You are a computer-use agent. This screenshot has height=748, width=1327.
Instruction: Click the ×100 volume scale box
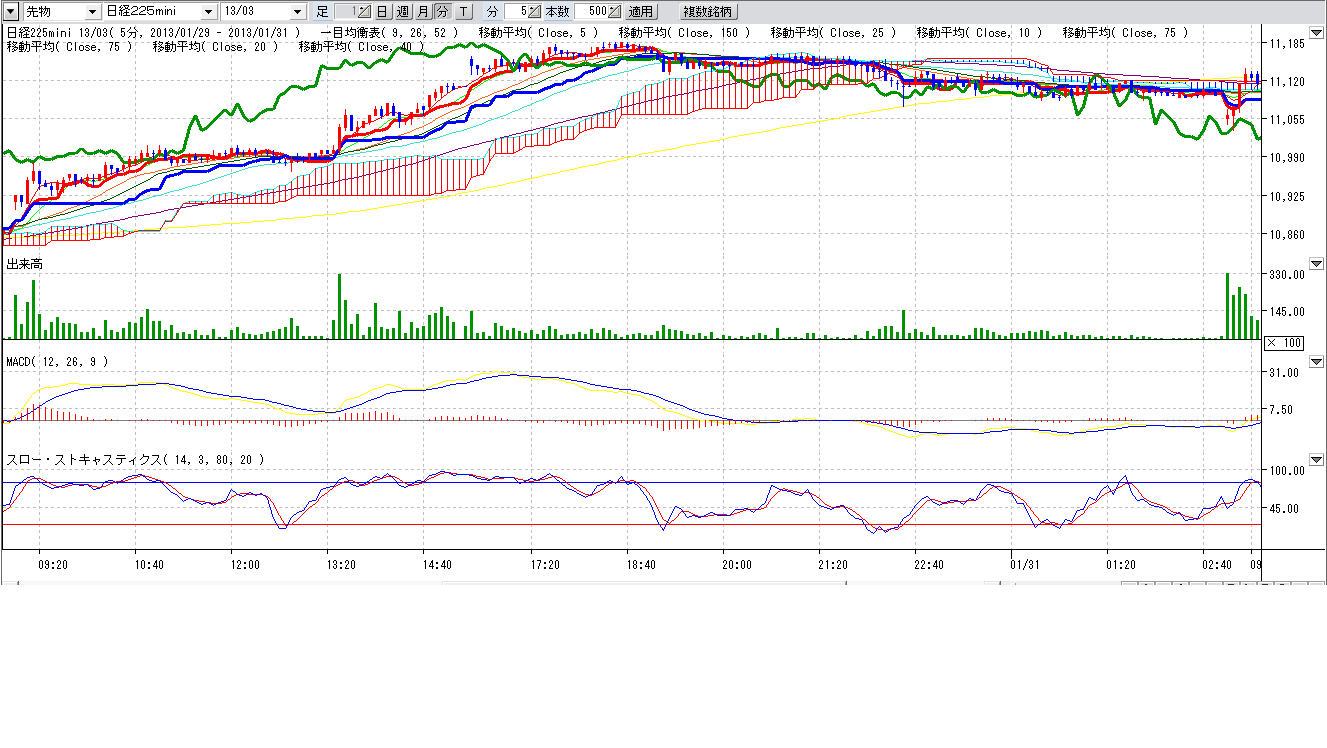pos(1282,343)
